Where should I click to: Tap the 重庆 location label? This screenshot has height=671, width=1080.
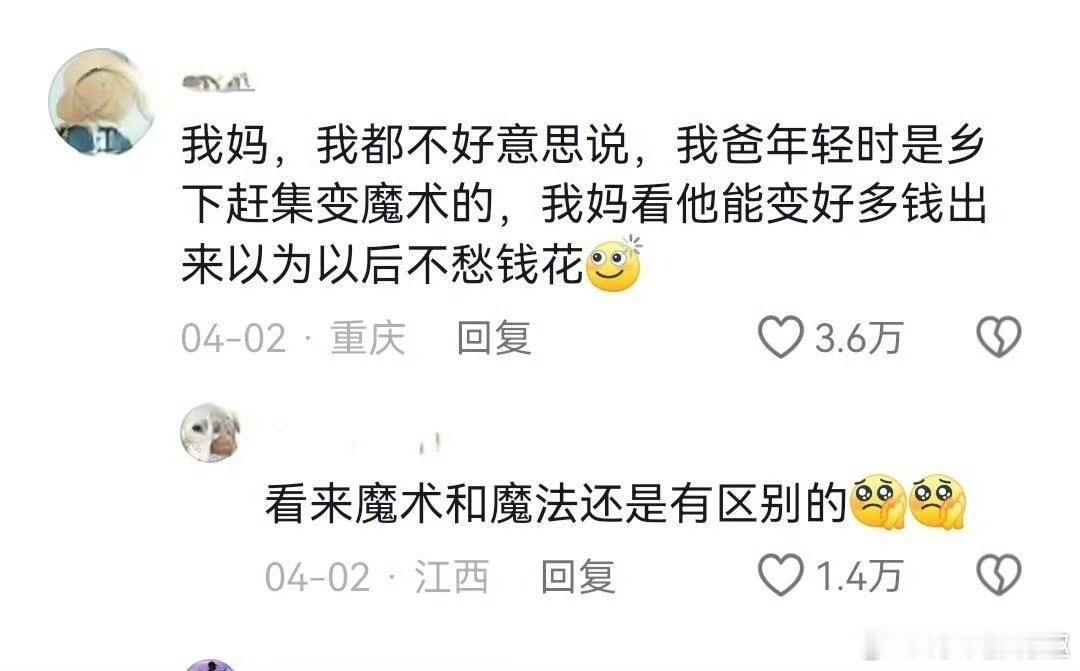pyautogui.click(x=368, y=338)
